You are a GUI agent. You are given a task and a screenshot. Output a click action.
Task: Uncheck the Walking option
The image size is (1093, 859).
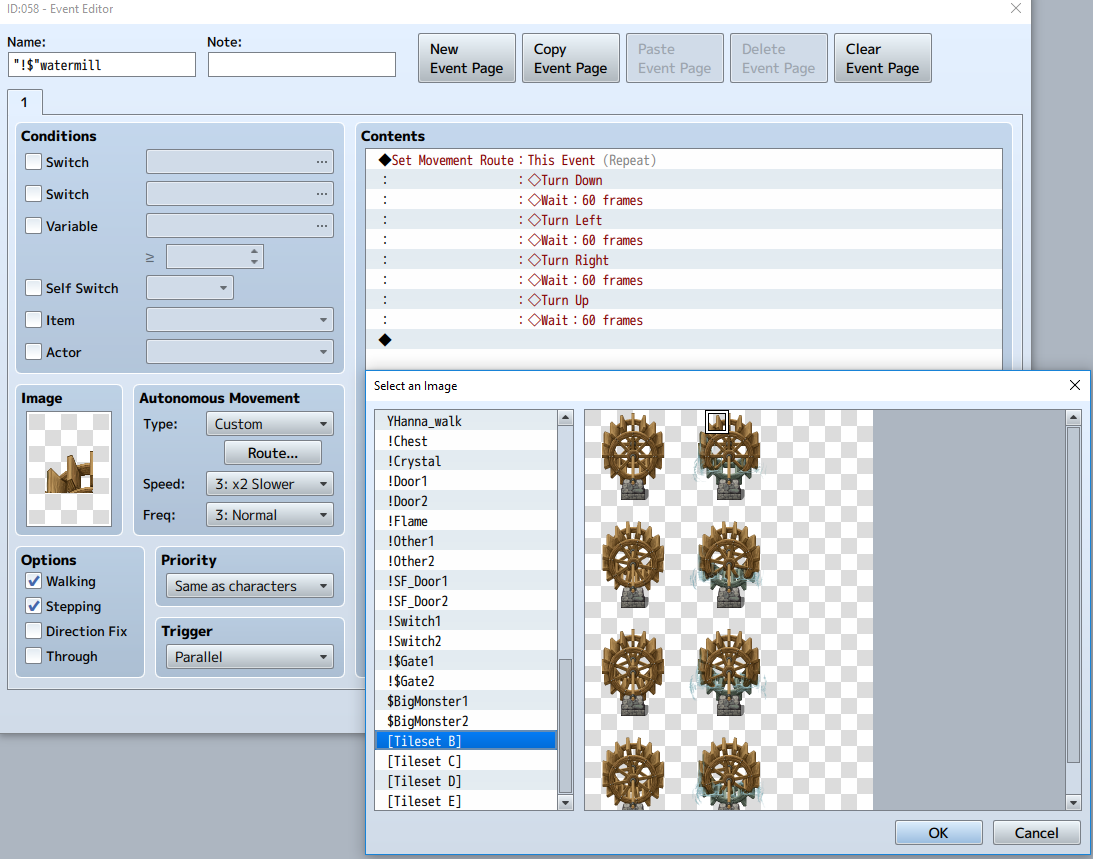tap(33, 581)
